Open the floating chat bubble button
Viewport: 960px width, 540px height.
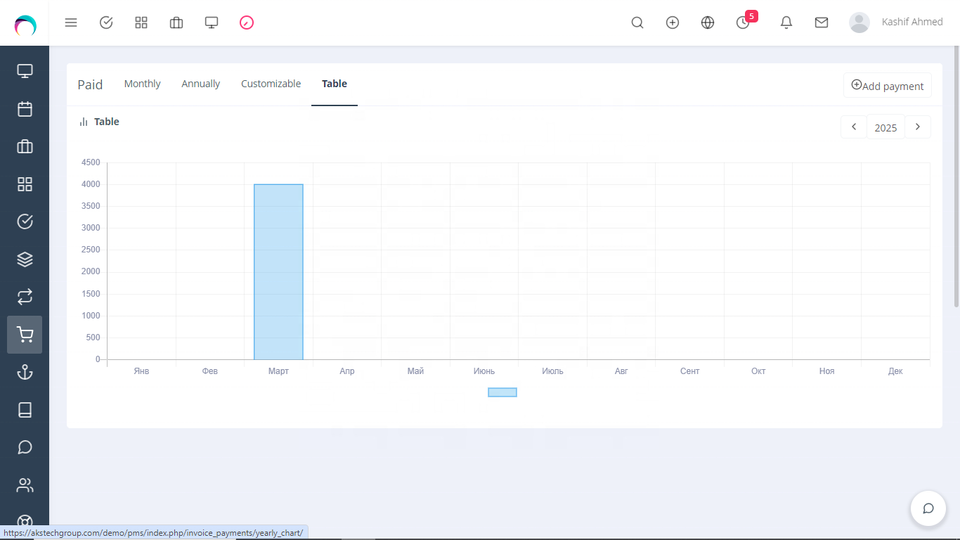928,508
